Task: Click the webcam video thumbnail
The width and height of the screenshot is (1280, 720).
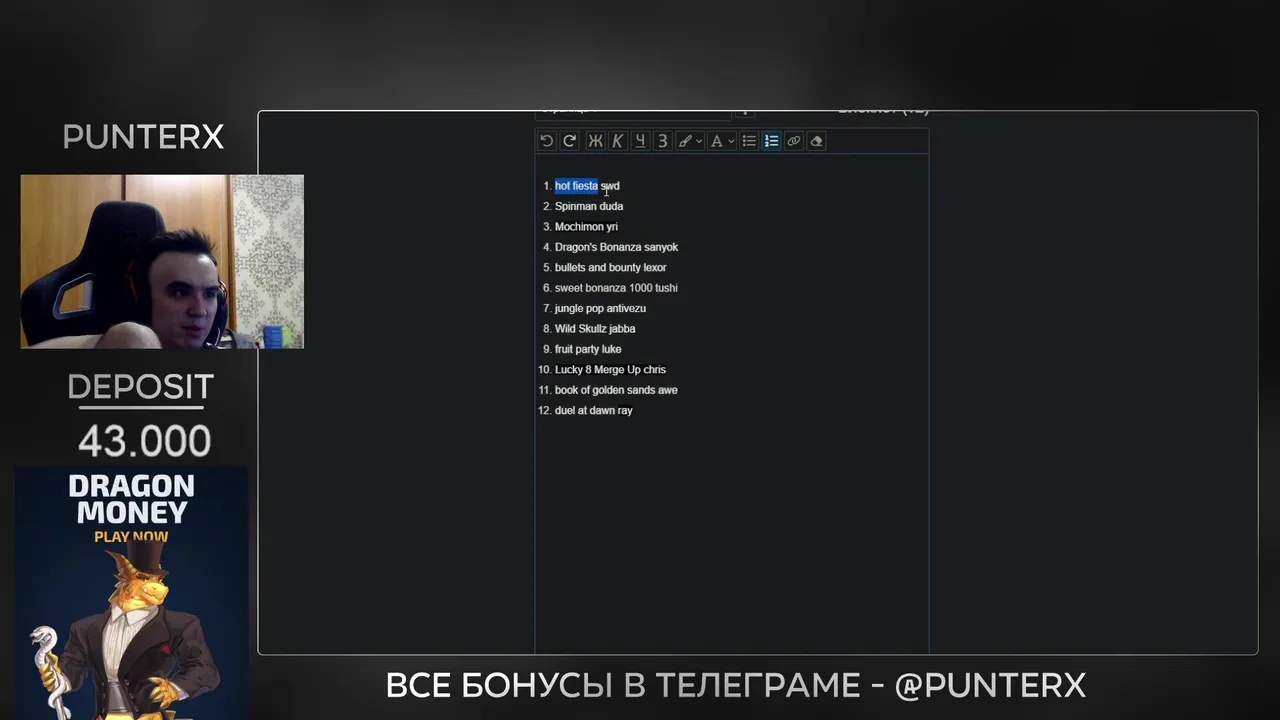Action: click(162, 262)
